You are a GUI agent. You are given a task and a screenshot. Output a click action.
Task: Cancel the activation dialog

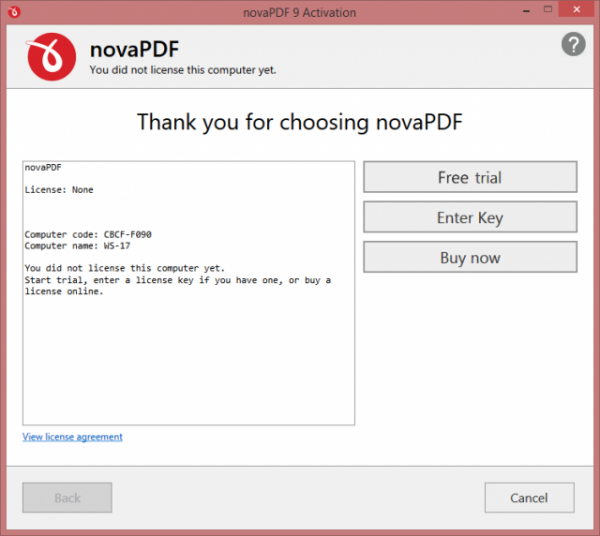pyautogui.click(x=529, y=497)
